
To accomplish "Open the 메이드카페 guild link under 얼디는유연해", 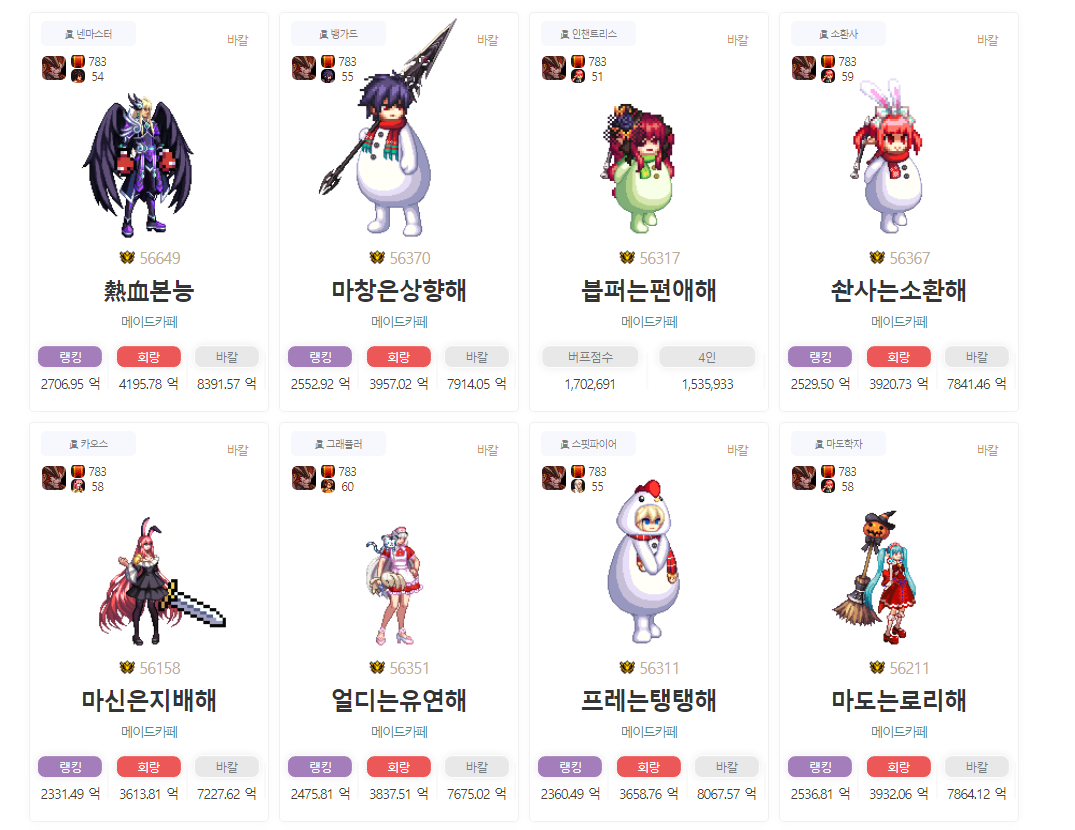I will click(399, 731).
